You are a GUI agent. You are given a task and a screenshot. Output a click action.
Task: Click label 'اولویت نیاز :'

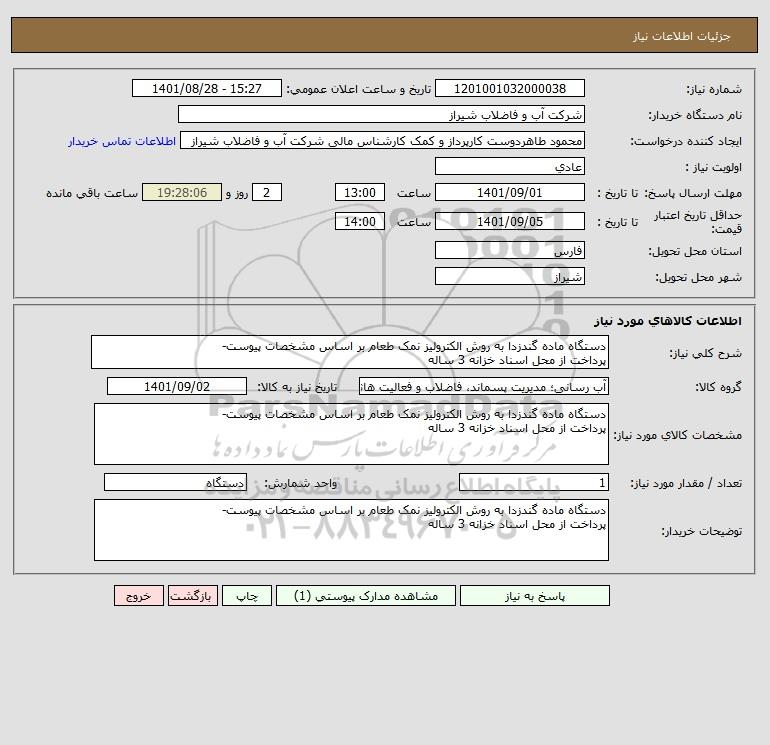click(714, 167)
